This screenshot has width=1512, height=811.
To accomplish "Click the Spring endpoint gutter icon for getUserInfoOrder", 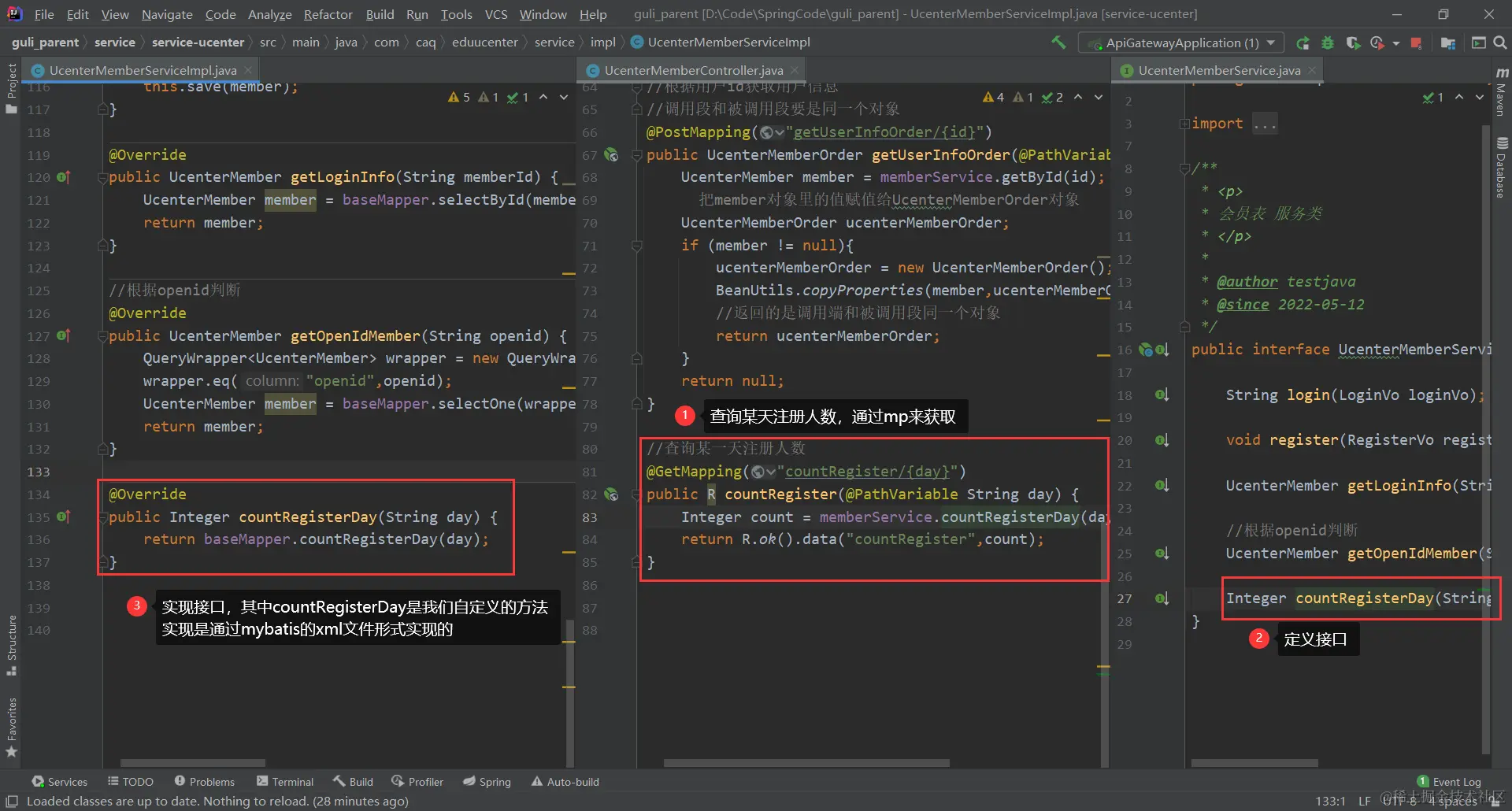I will point(611,155).
